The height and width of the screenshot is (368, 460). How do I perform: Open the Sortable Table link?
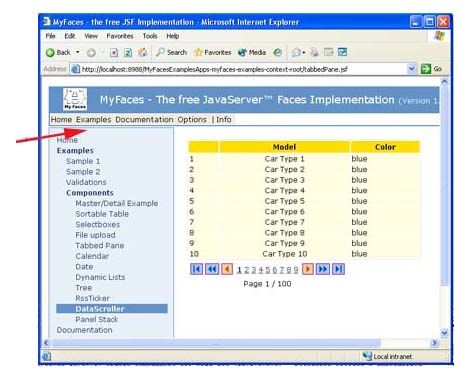(x=102, y=214)
